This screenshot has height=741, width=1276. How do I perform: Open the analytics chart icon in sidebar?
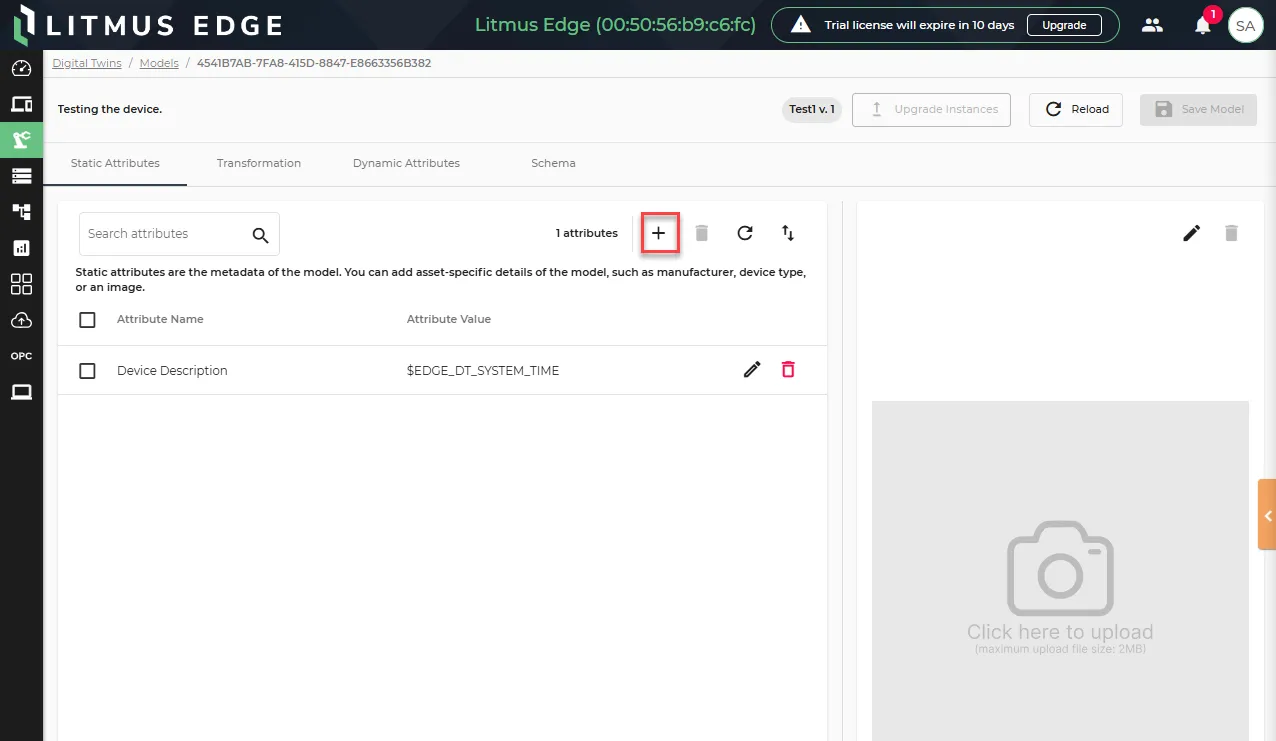point(21,248)
